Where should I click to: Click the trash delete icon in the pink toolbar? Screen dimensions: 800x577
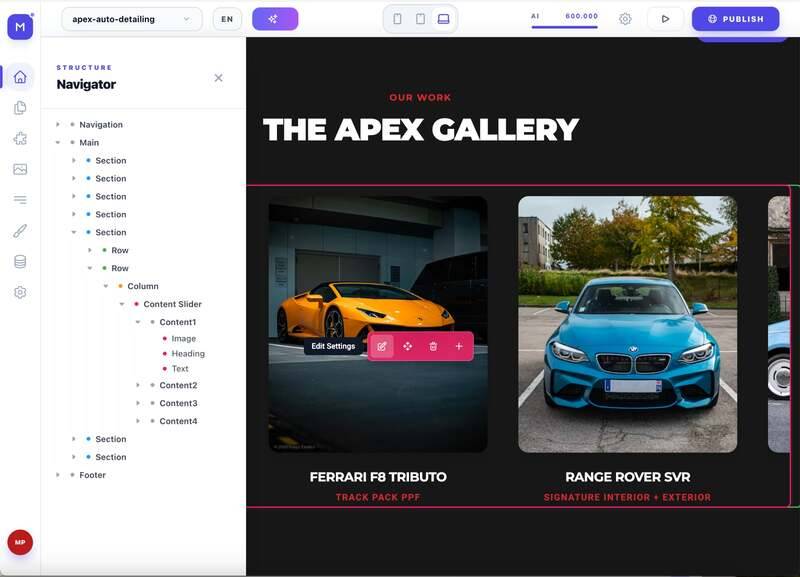tap(433, 346)
